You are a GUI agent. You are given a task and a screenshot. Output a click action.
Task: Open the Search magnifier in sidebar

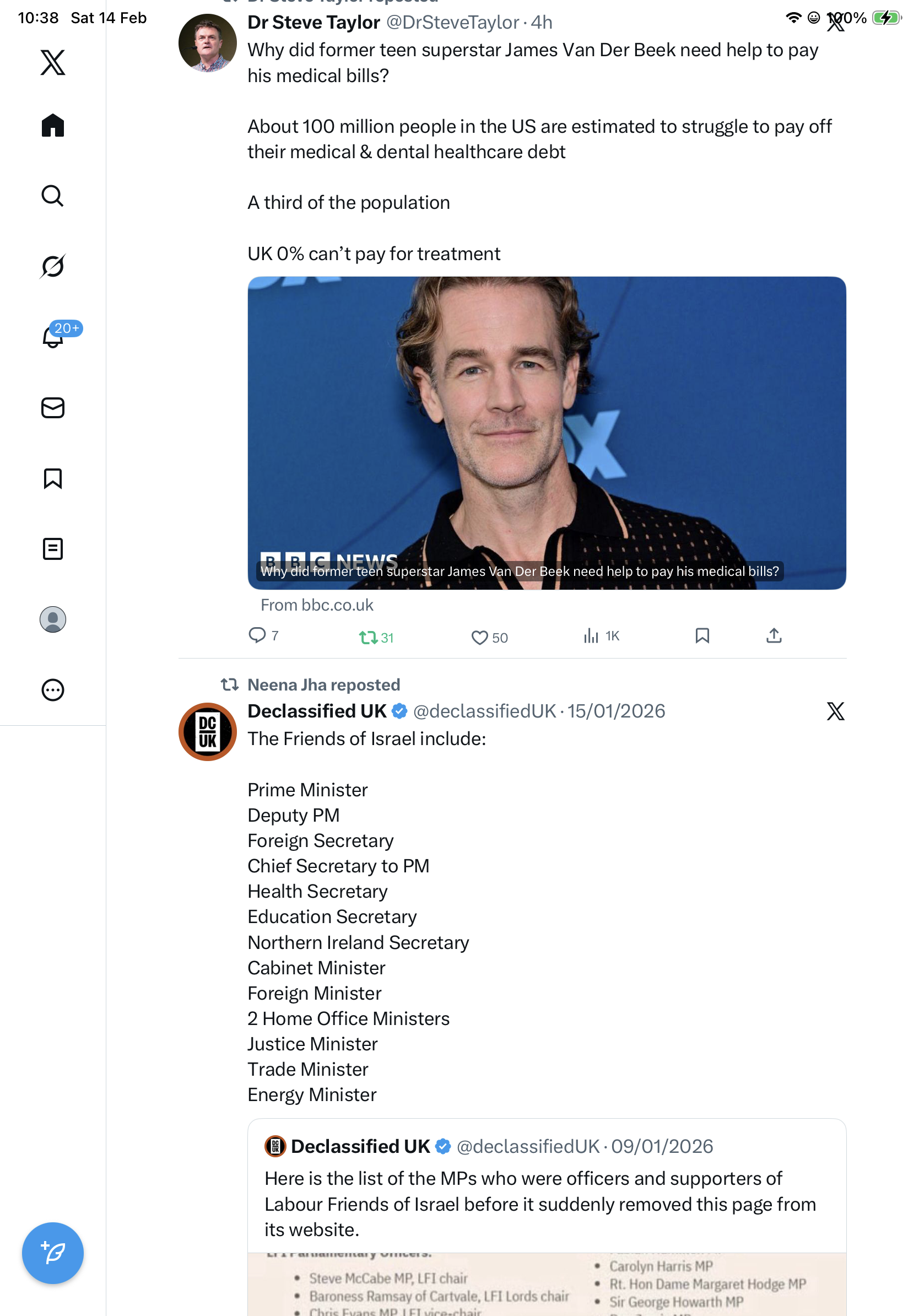coord(53,196)
